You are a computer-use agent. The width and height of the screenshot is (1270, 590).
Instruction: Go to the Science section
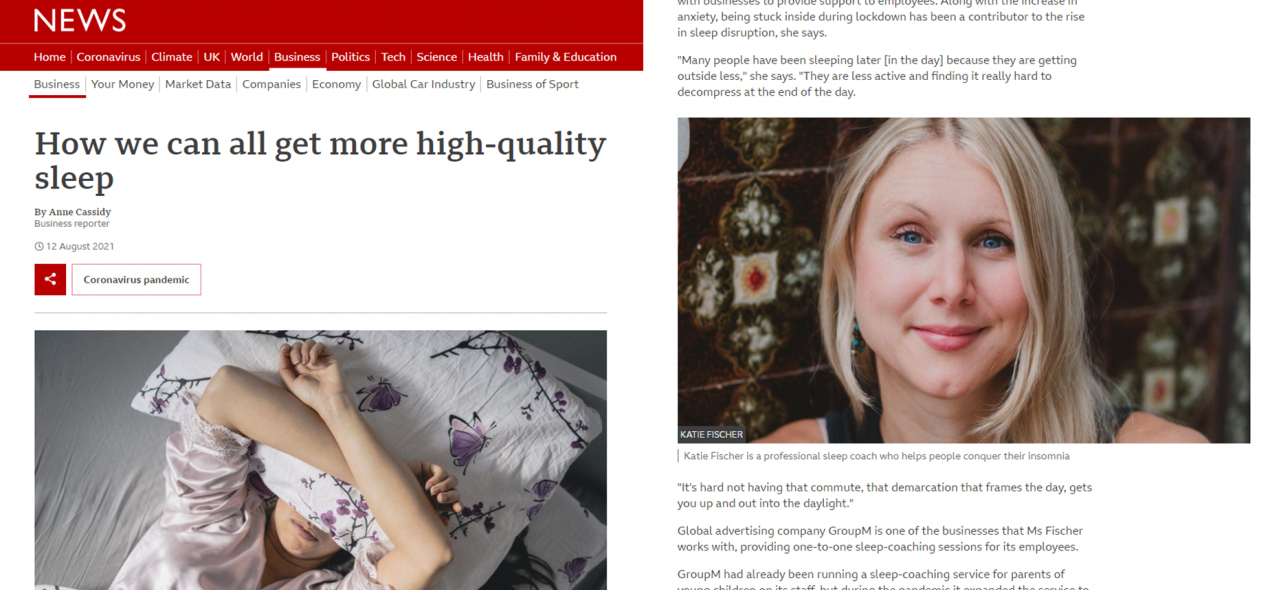[x=437, y=57]
